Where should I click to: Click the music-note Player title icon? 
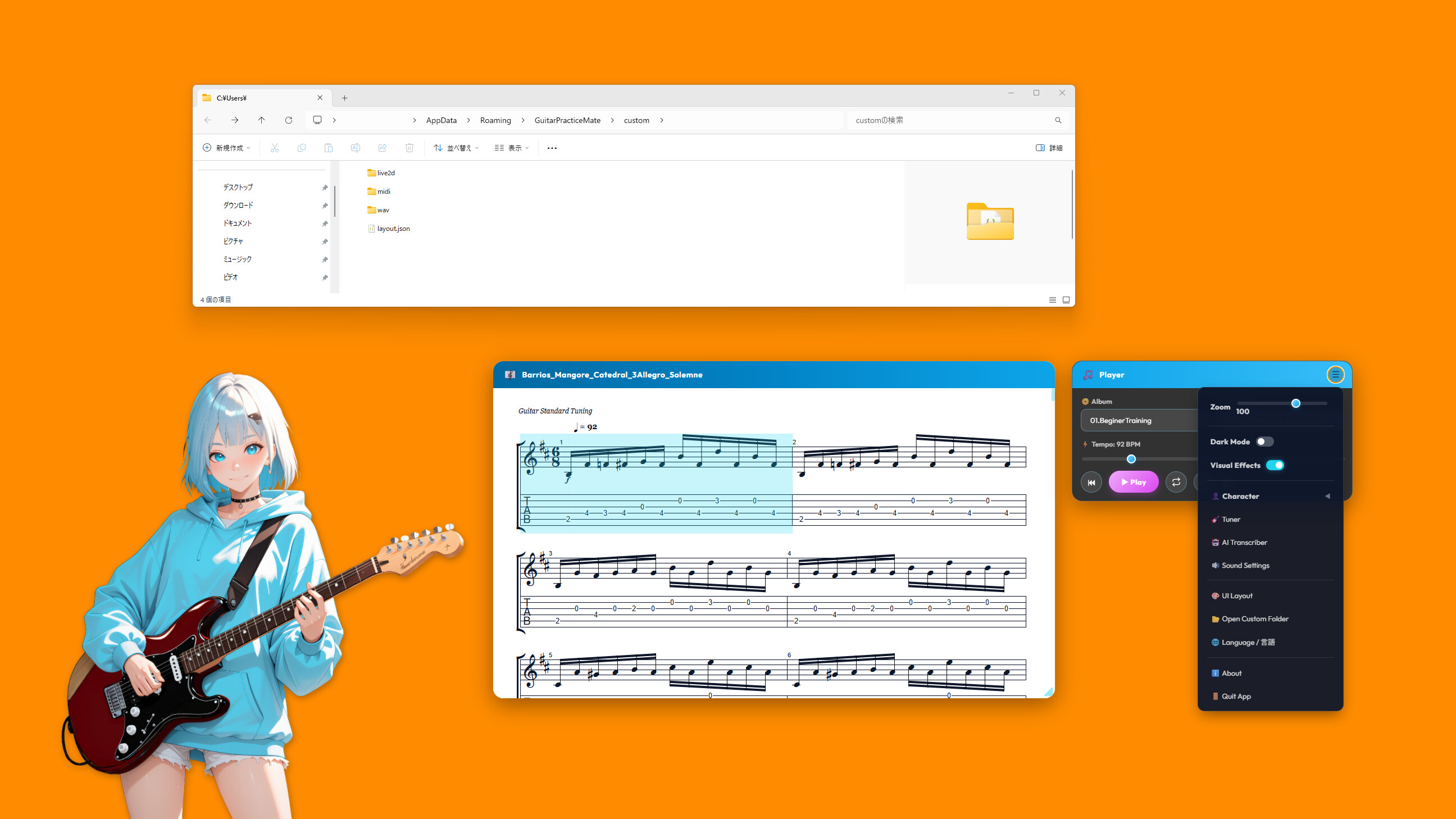(x=1088, y=375)
